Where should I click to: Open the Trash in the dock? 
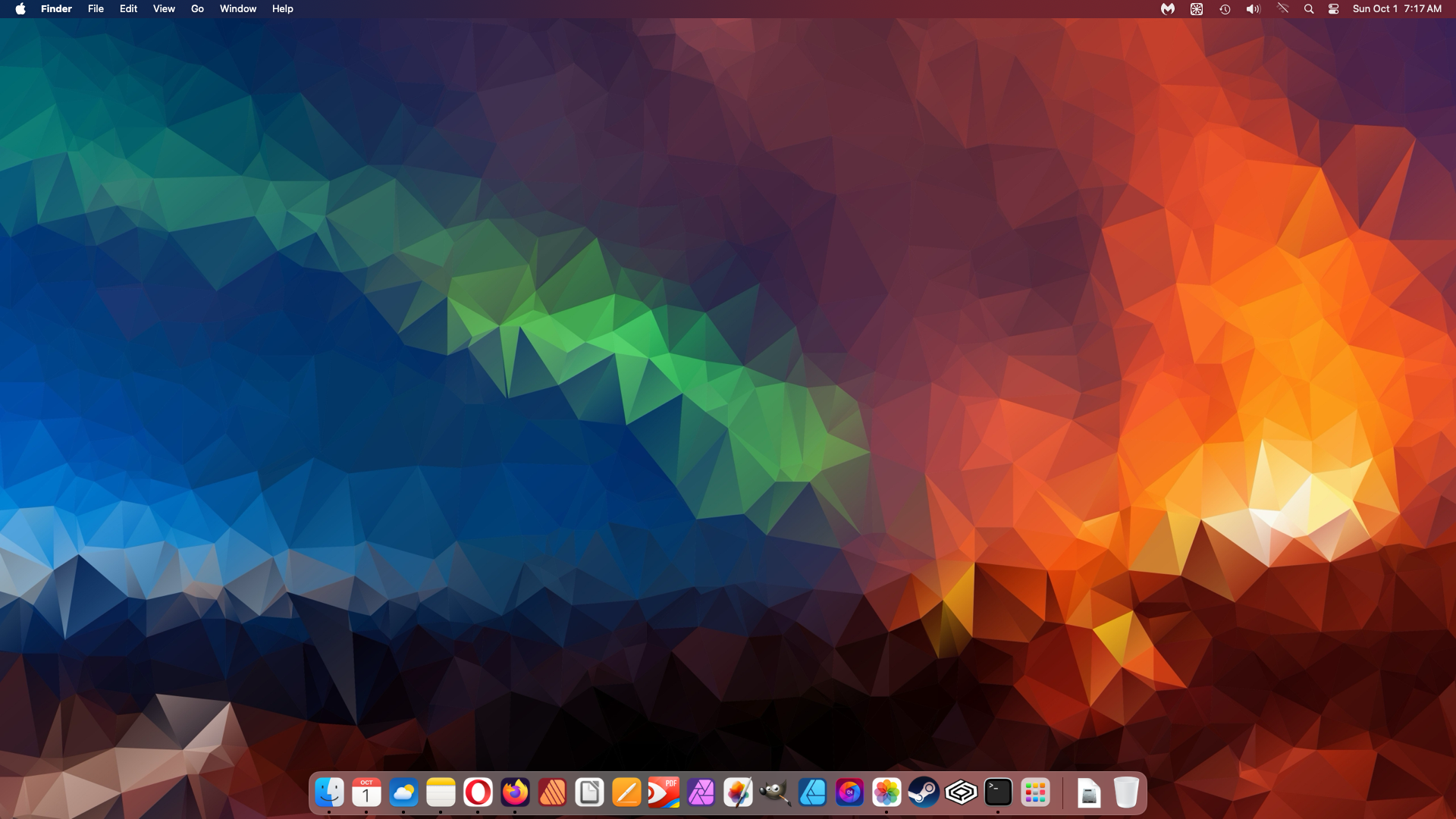pos(1126,792)
